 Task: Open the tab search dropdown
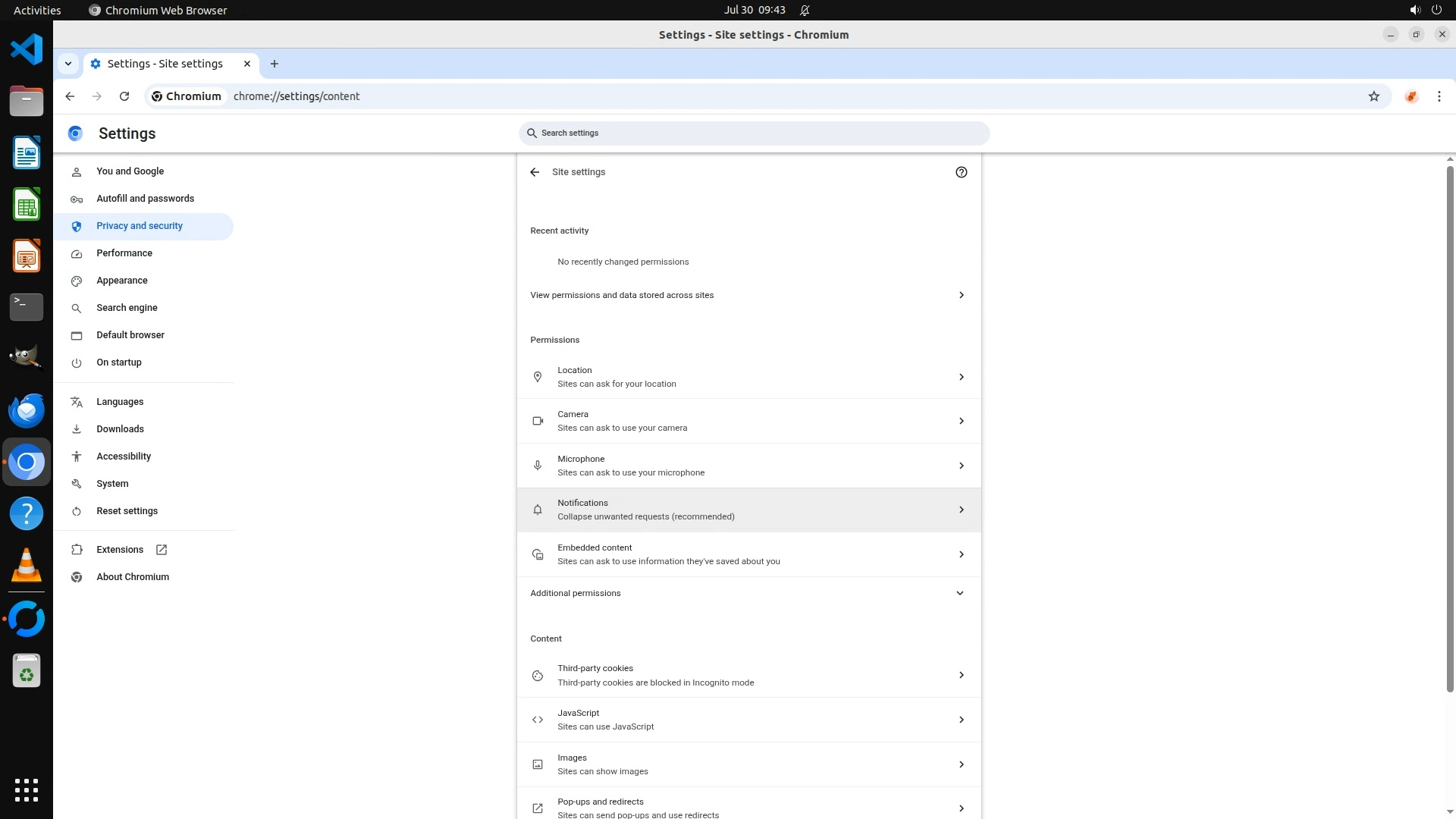(x=68, y=64)
